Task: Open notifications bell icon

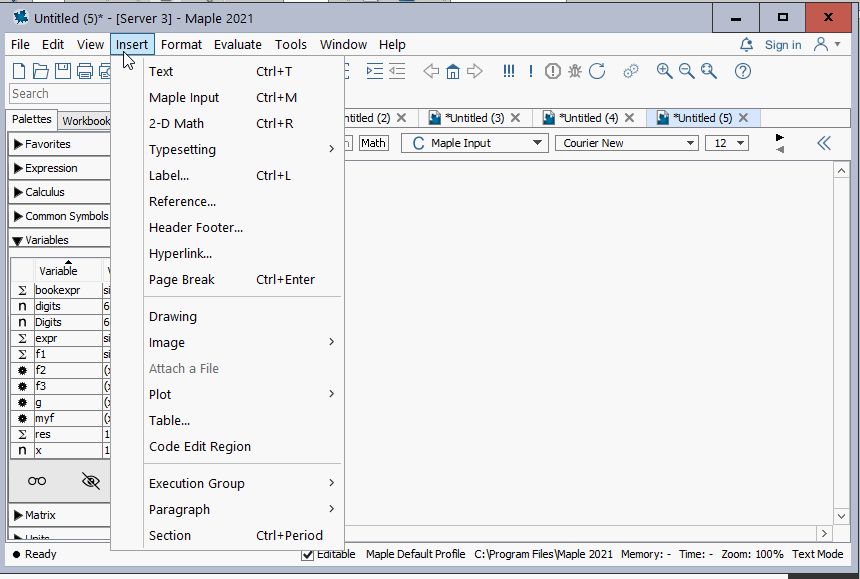Action: click(746, 44)
